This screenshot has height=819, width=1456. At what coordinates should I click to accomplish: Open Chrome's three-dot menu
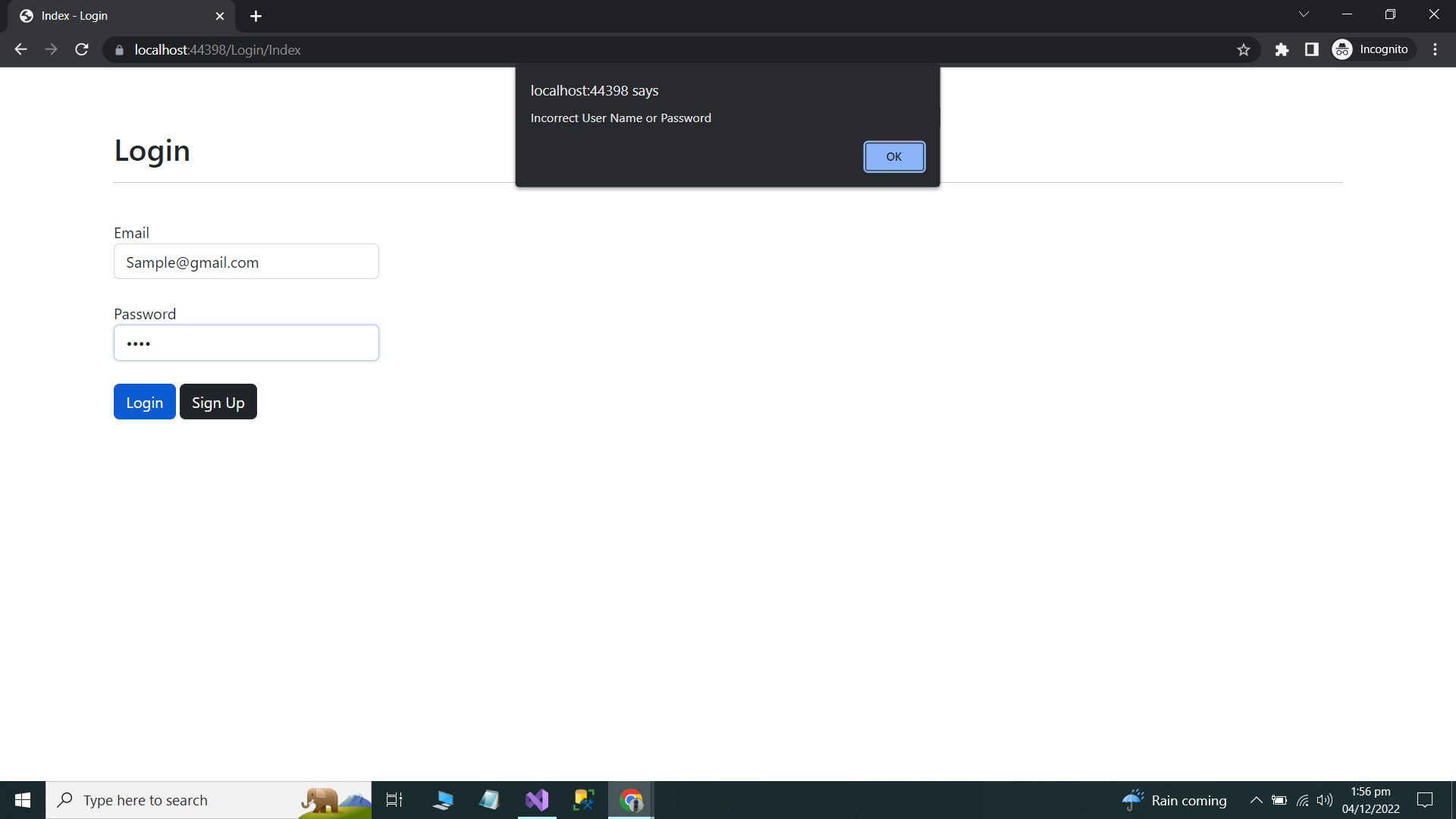[1435, 49]
